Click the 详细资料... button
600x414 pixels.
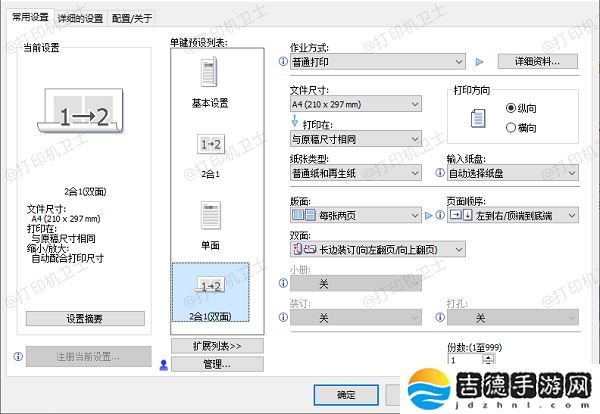(x=537, y=61)
